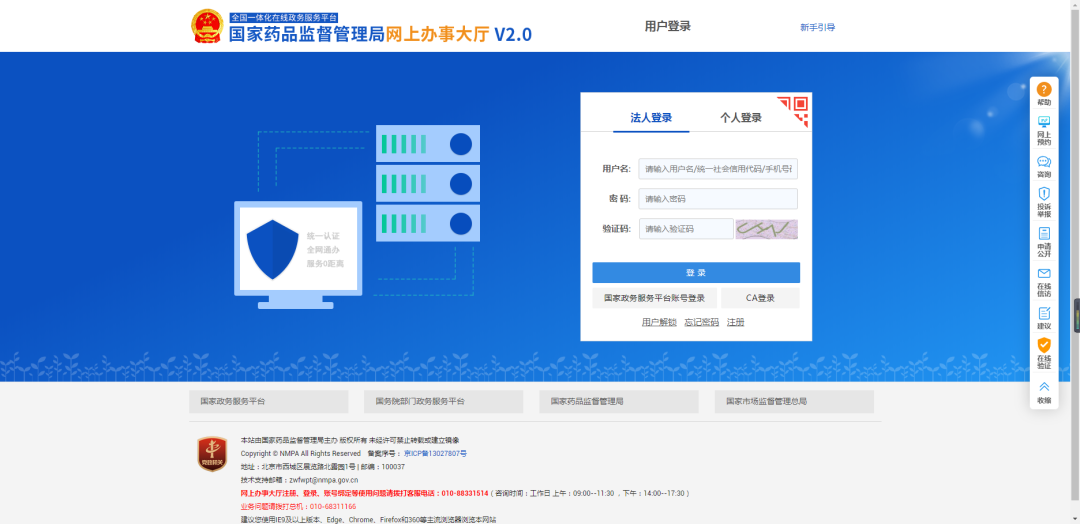
Task: Open the 新手引导 beginner guide link
Action: coord(818,28)
